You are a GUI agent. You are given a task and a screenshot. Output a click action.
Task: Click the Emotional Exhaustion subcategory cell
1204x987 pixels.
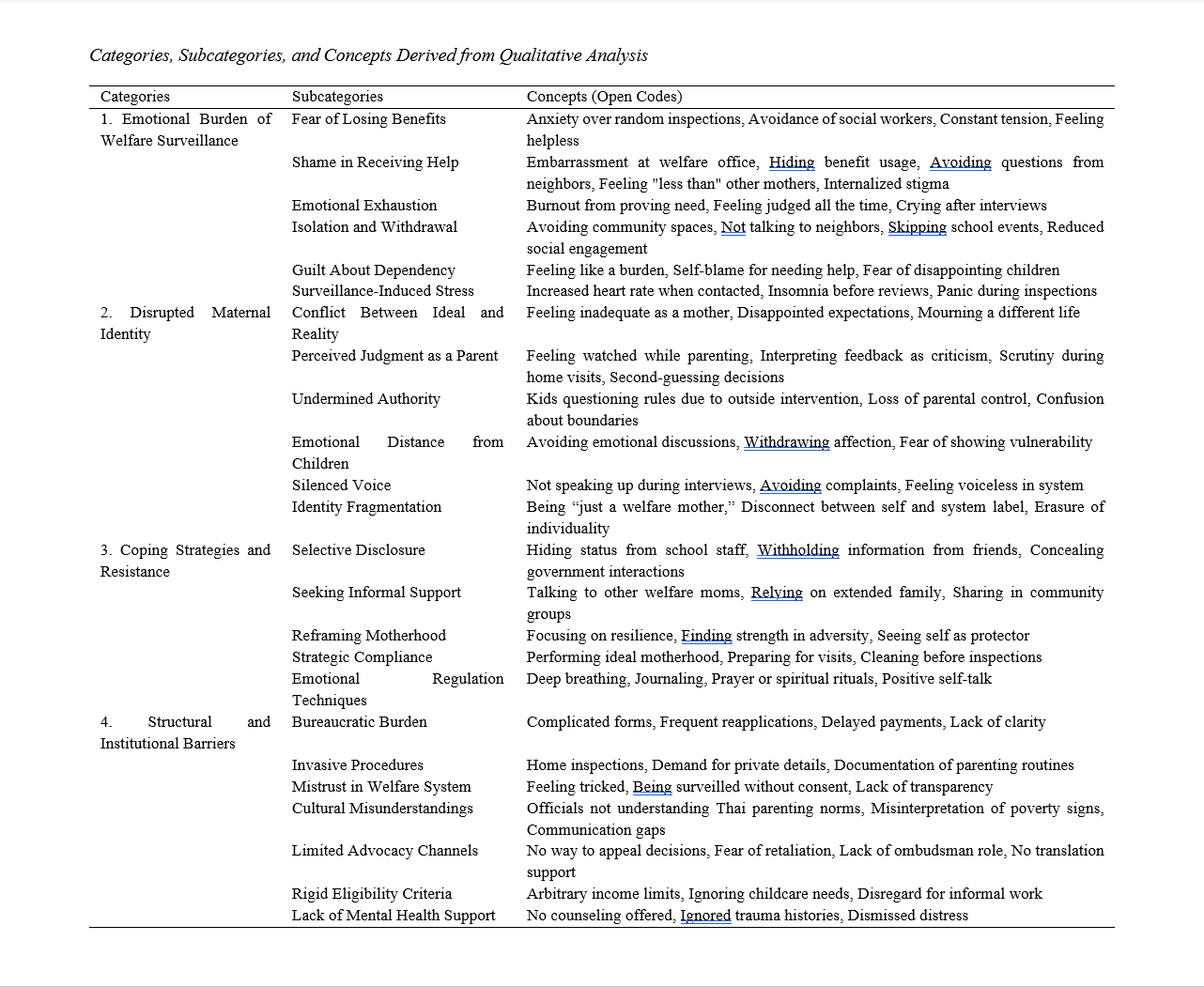(x=363, y=206)
